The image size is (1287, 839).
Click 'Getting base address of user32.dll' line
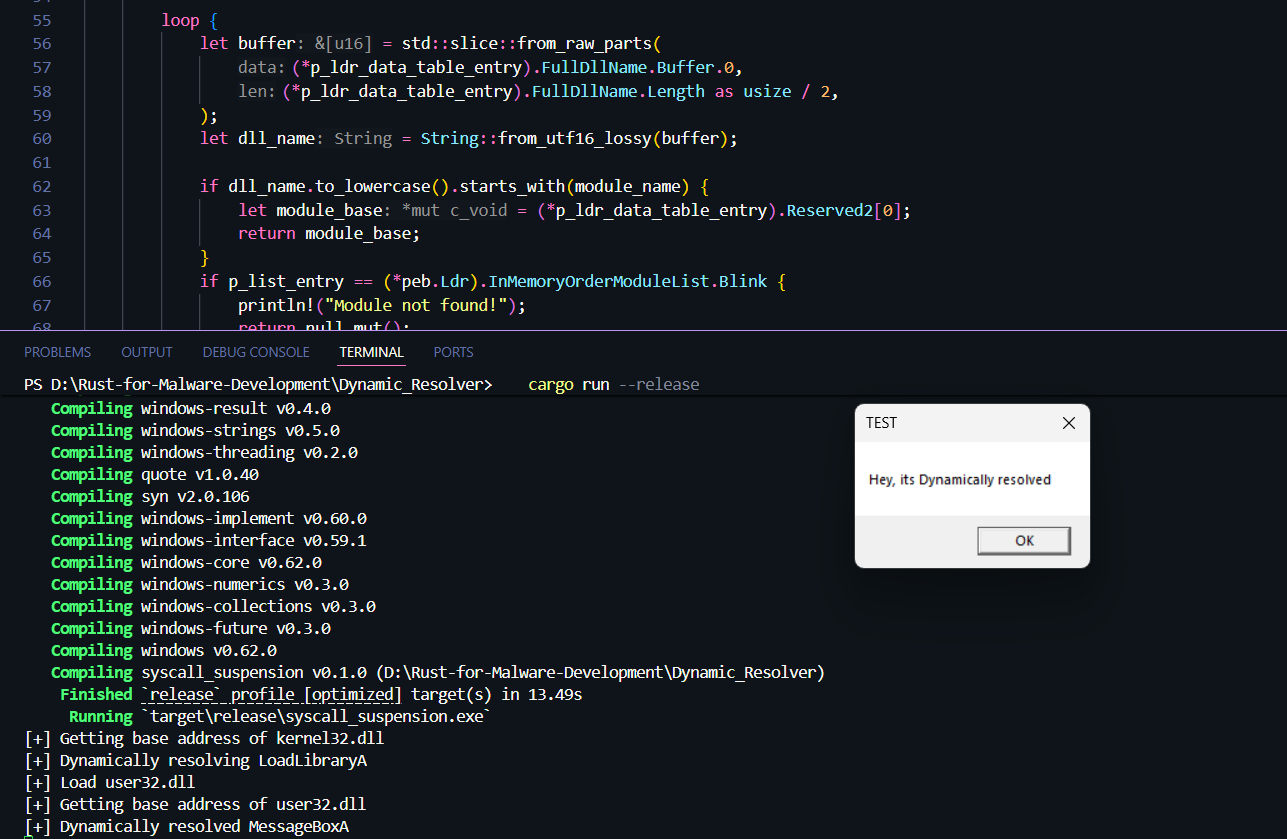click(195, 804)
